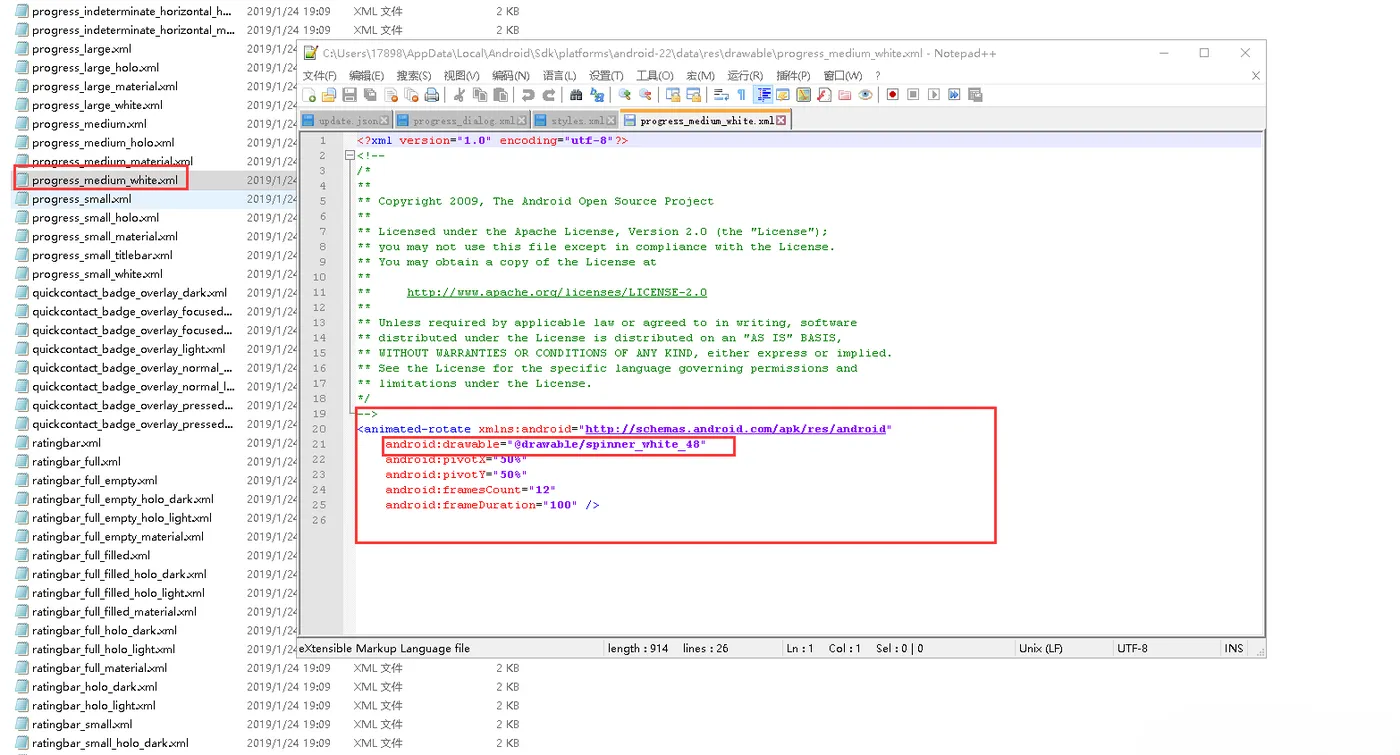Screen dimensions: 1400x755
Task: Open the 文件(F) menu
Action: coord(319,75)
